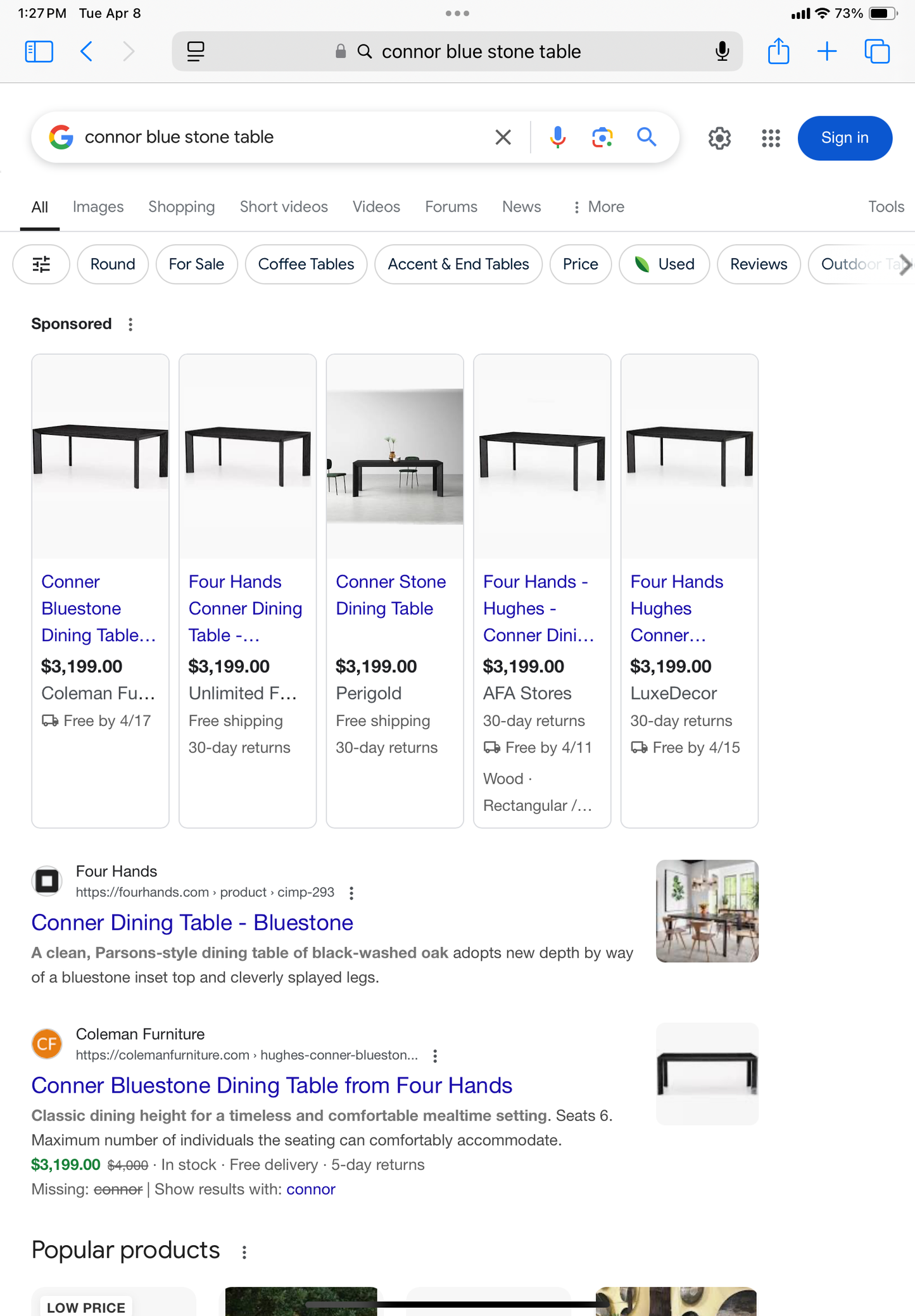Open the all filters icon chip
The width and height of the screenshot is (915, 1316).
pos(41,265)
